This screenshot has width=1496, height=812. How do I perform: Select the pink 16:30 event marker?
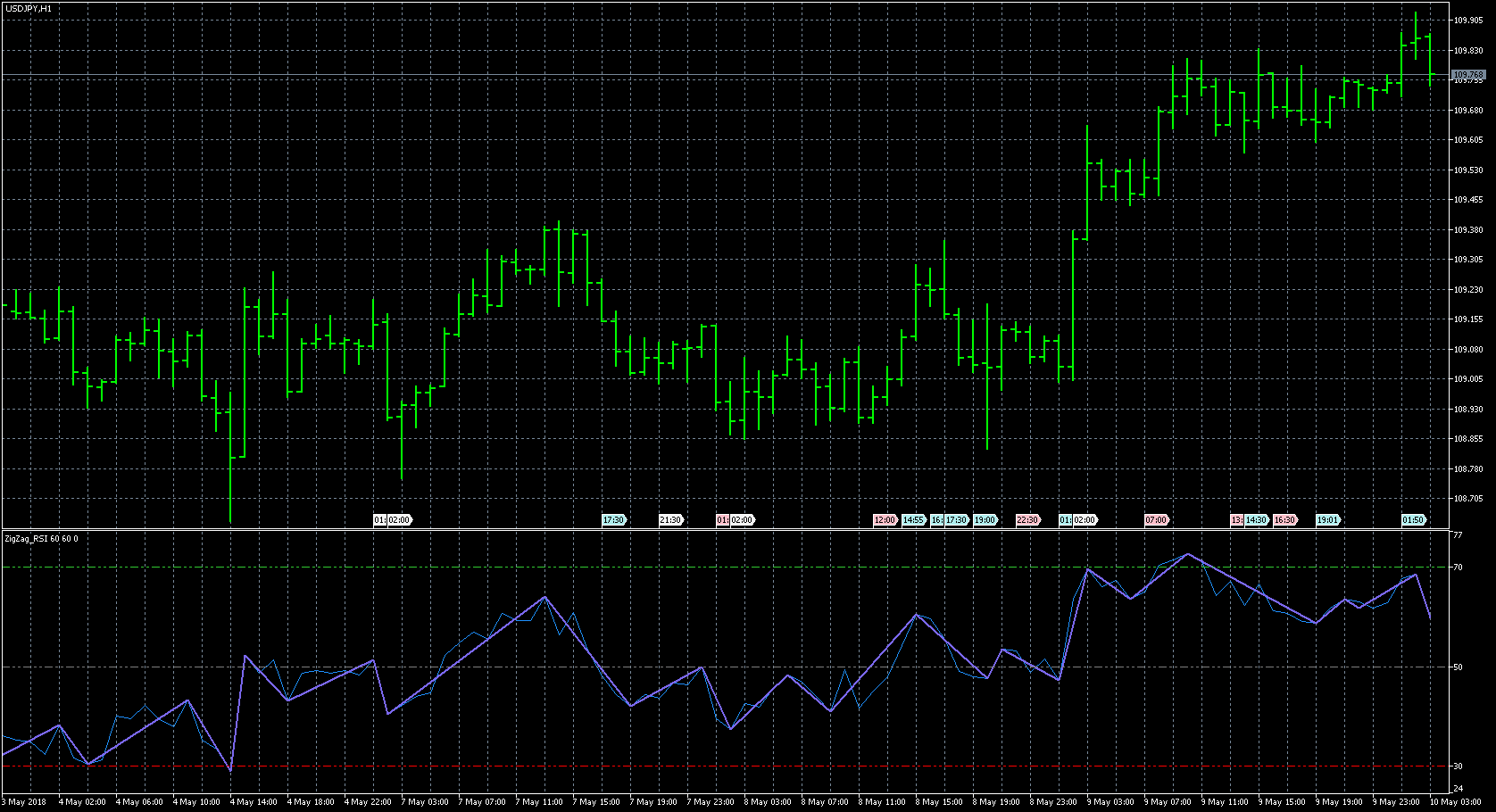pos(1284,520)
